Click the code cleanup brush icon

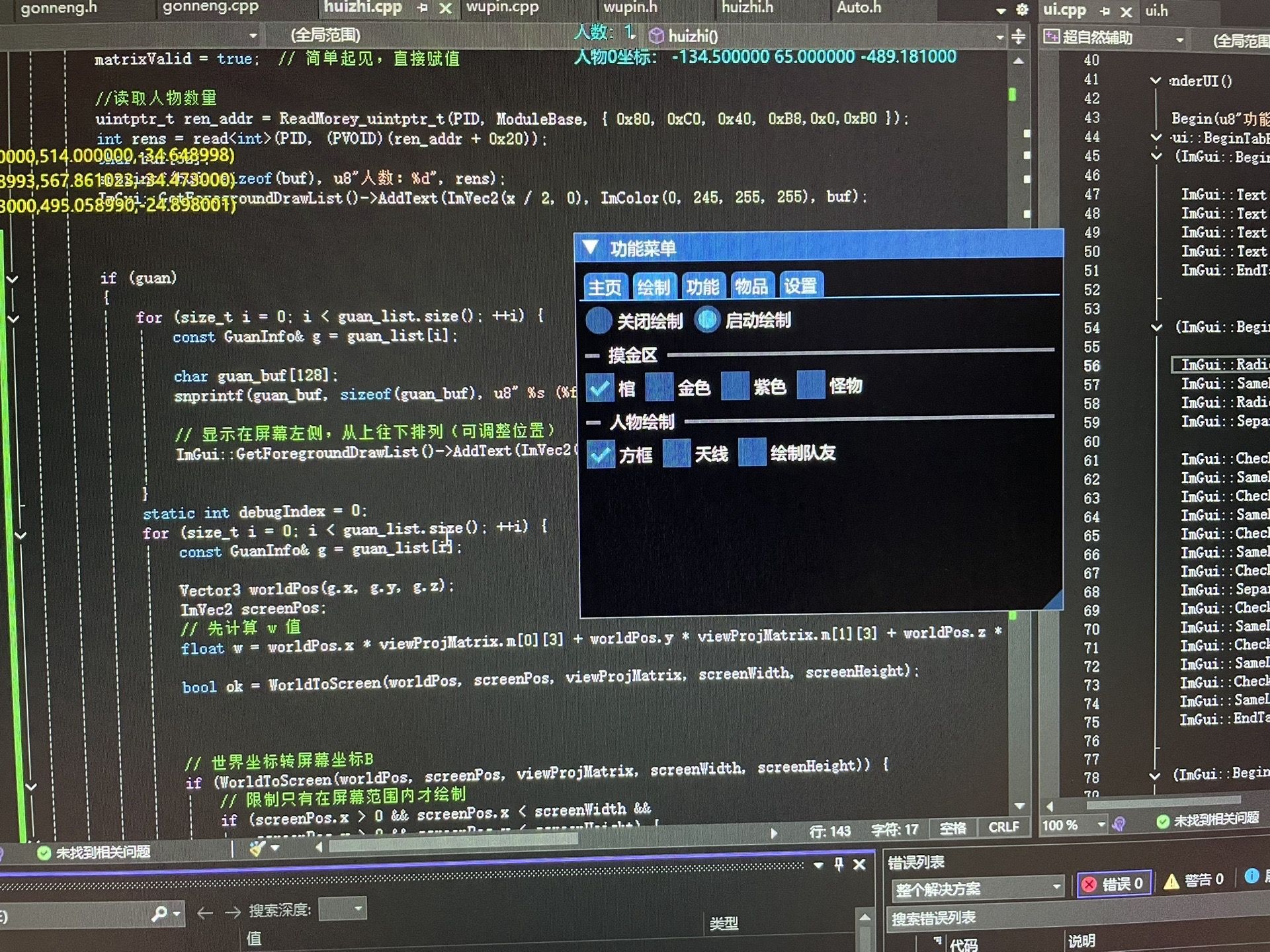point(257,848)
